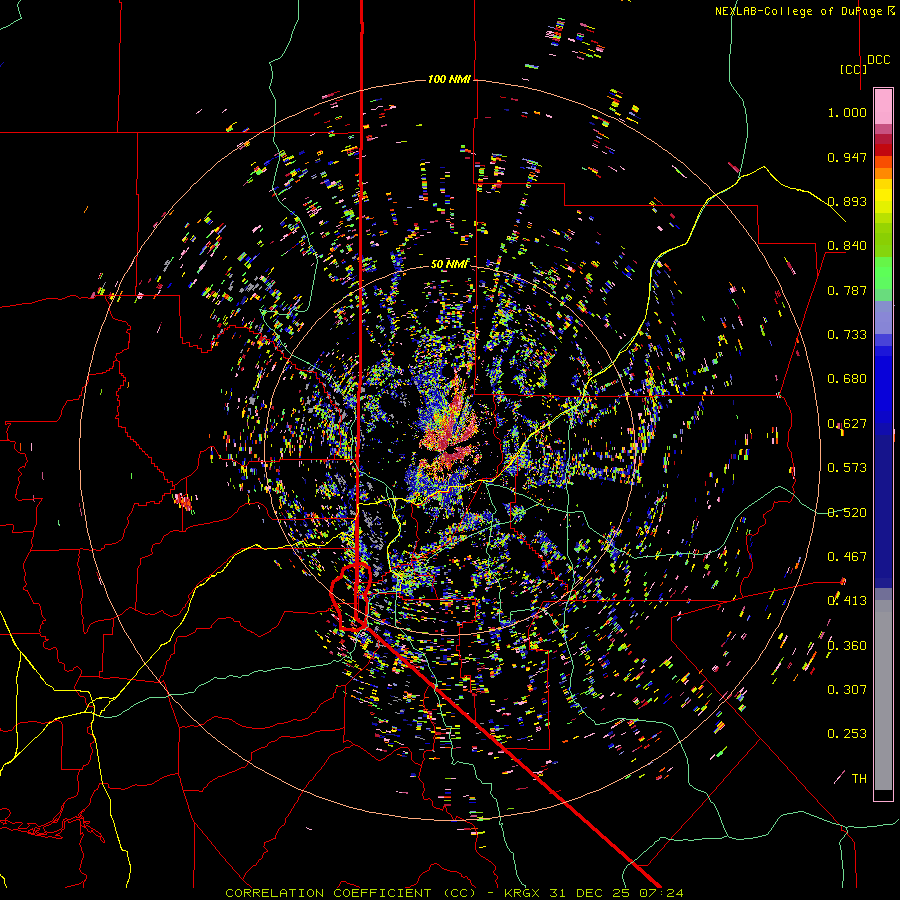Click the 0.947 color scale value
This screenshot has width=900, height=900.
click(847, 157)
